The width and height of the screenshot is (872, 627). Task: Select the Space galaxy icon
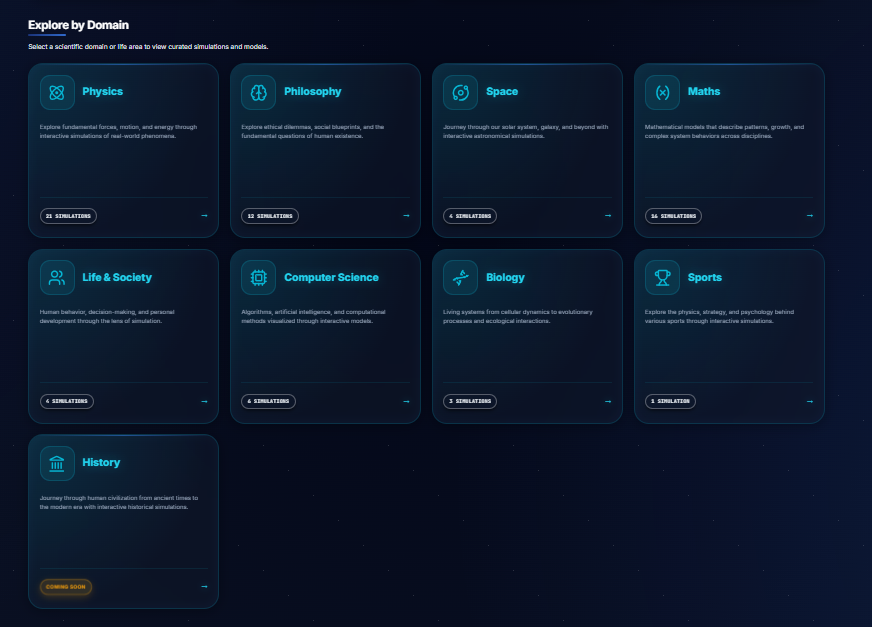(460, 91)
